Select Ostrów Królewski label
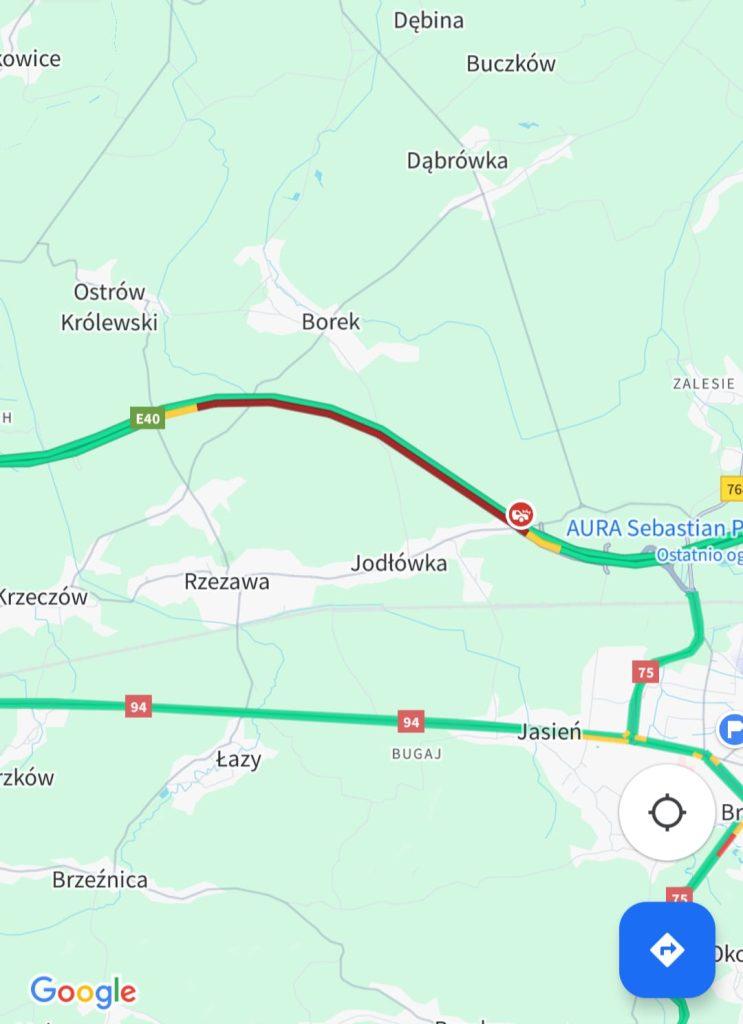Screen dimensions: 743x1024 pyautogui.click(x=109, y=307)
